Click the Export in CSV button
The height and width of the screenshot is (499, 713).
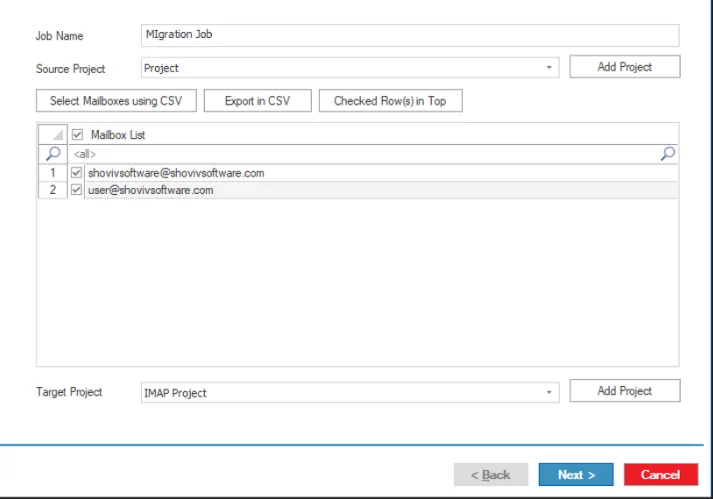[x=257, y=101]
